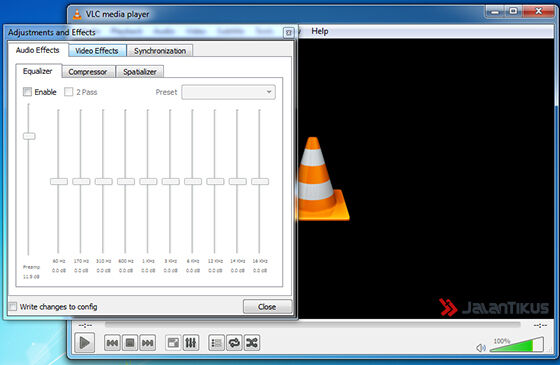Click the Adjustments and Effects title-bar button
560x365 pixels.
tap(289, 33)
